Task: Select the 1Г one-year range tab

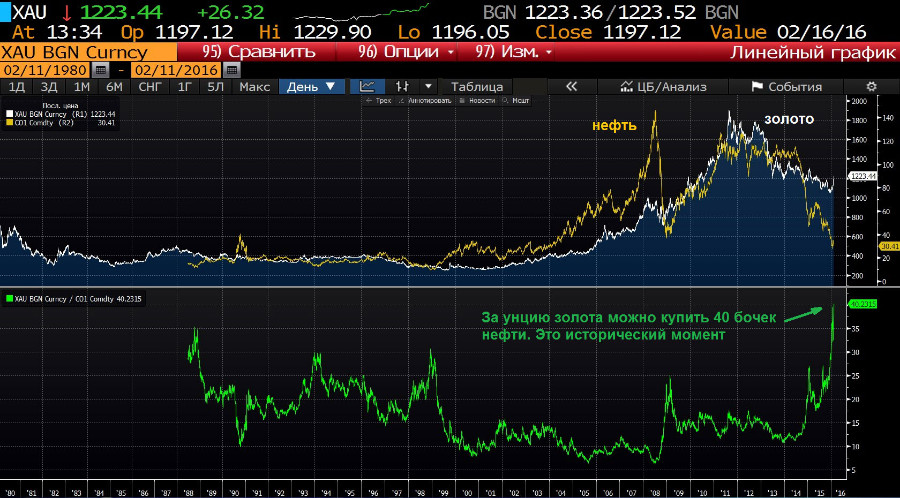Action: [185, 87]
